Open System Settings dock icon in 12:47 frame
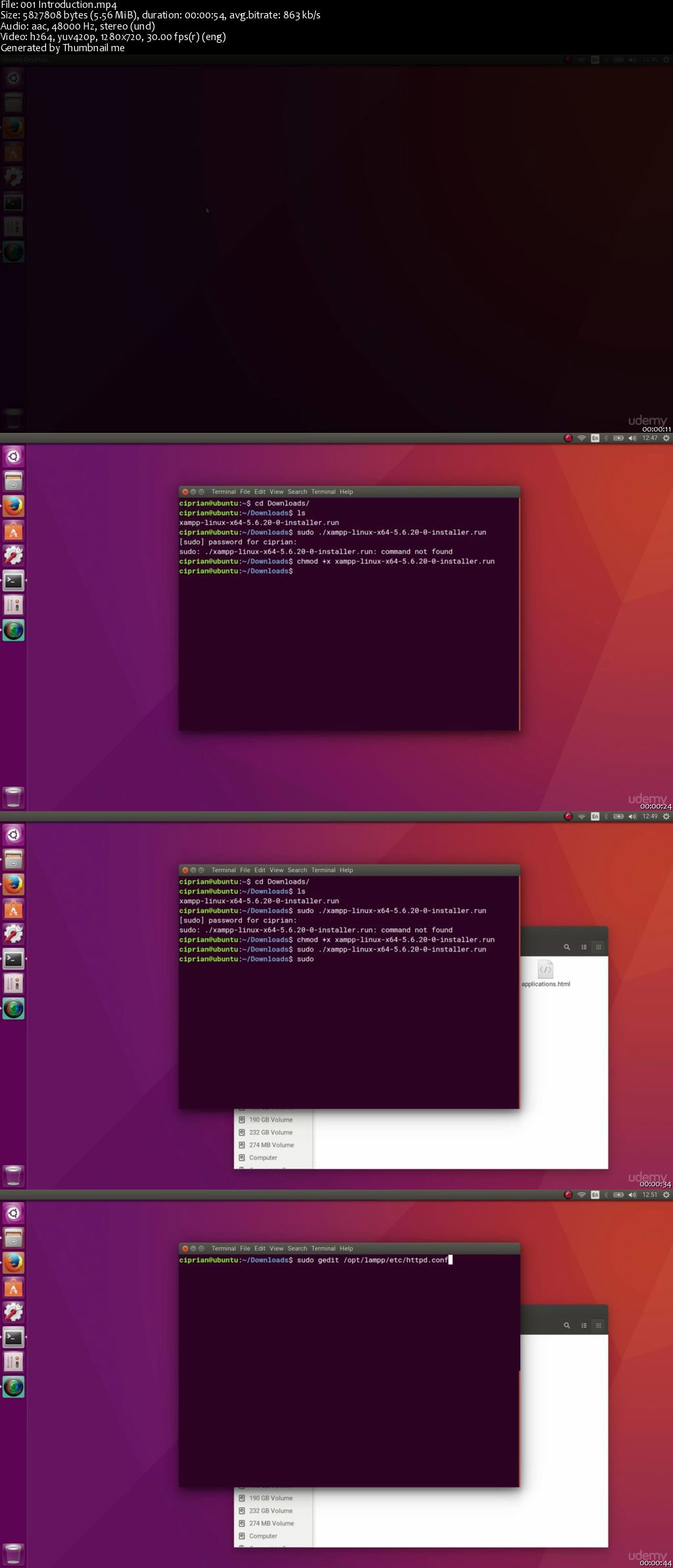The height and width of the screenshot is (1568, 673). click(x=13, y=556)
